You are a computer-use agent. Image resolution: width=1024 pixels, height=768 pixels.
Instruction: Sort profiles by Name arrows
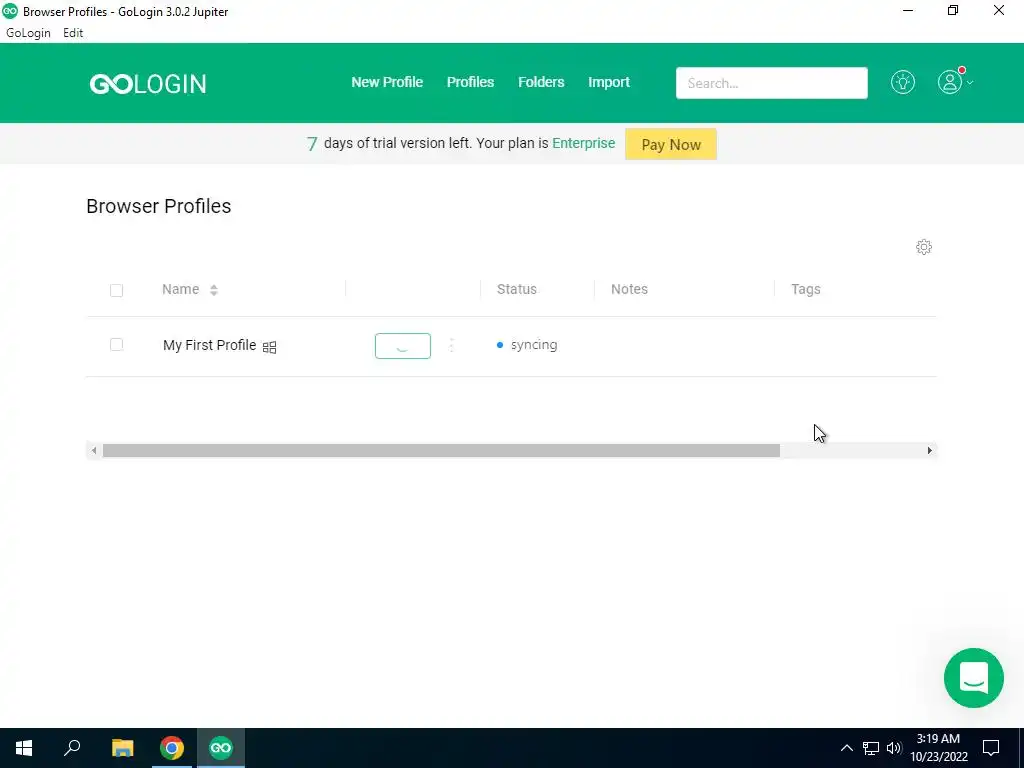tap(214, 290)
